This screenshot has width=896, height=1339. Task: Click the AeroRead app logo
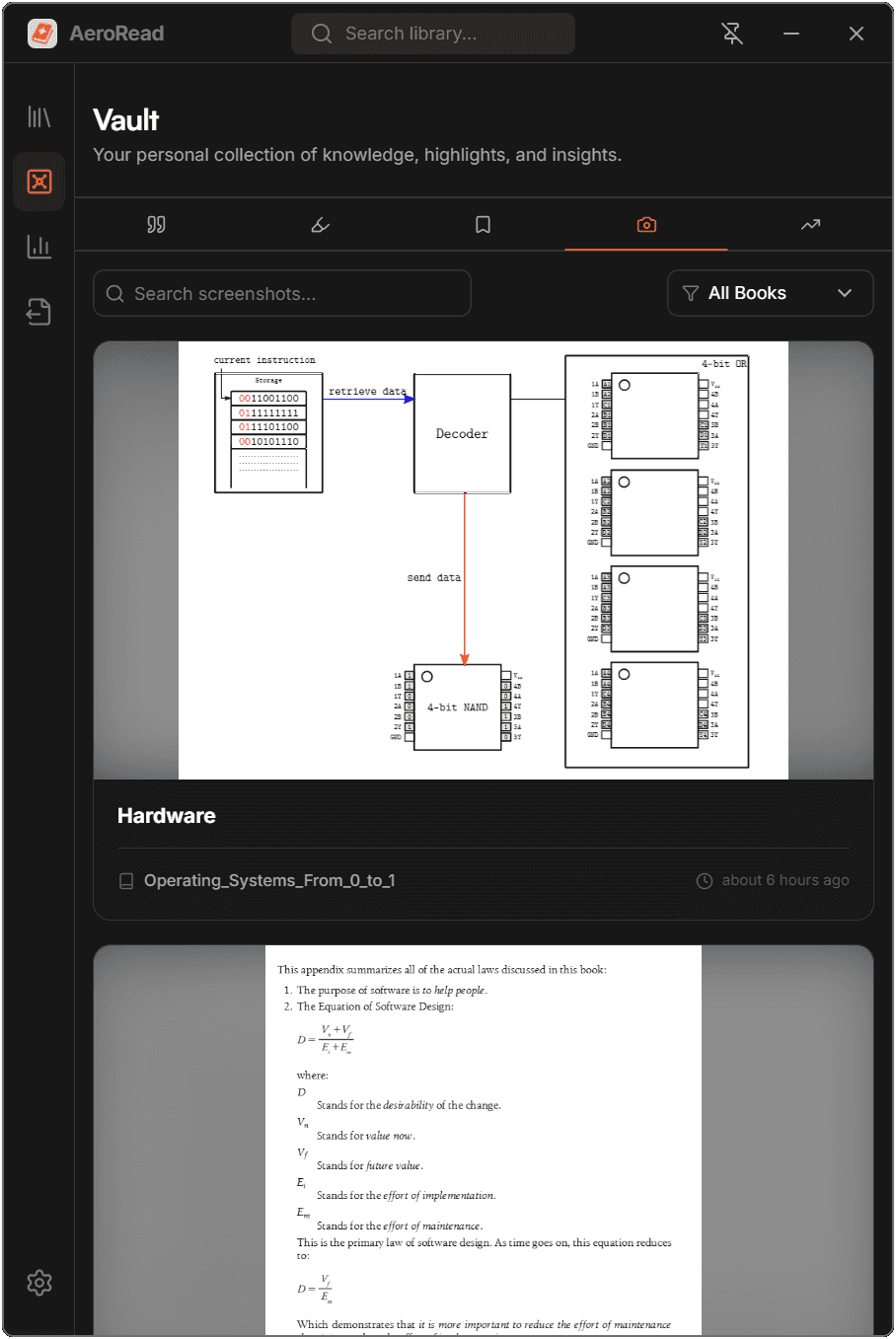[x=42, y=34]
